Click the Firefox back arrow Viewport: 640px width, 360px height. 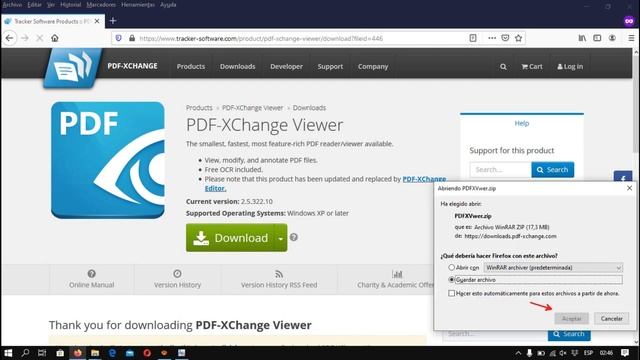coord(9,38)
